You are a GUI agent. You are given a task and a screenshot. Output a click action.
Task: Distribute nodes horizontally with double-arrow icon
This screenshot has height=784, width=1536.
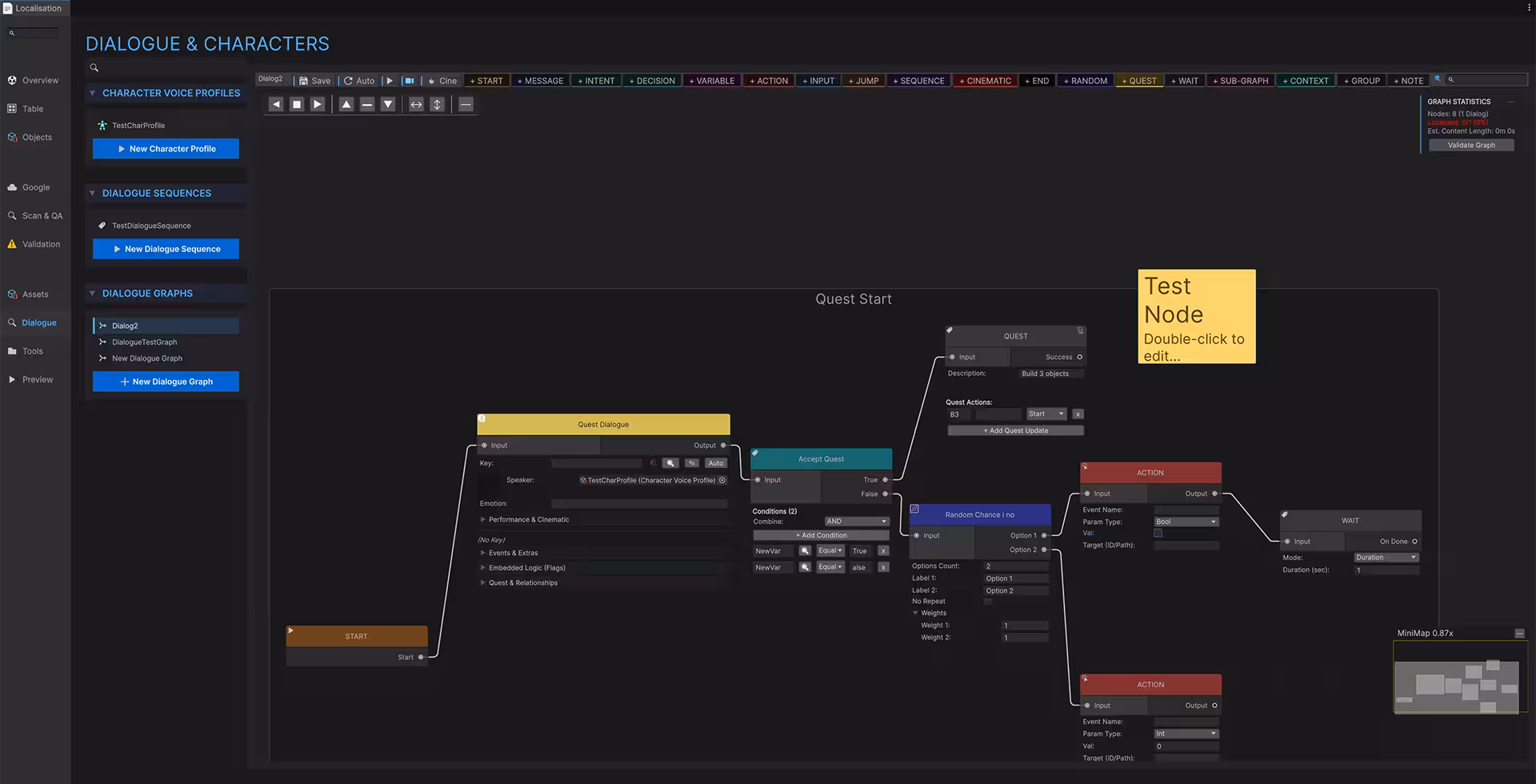(416, 104)
